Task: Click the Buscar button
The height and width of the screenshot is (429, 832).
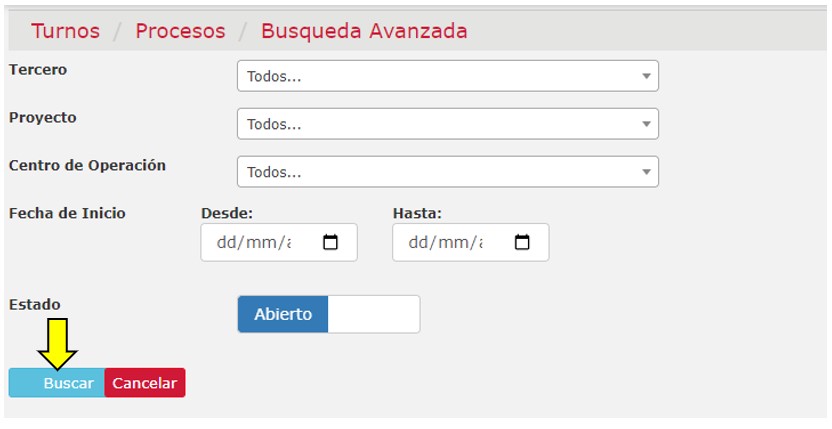Action: tap(57, 383)
